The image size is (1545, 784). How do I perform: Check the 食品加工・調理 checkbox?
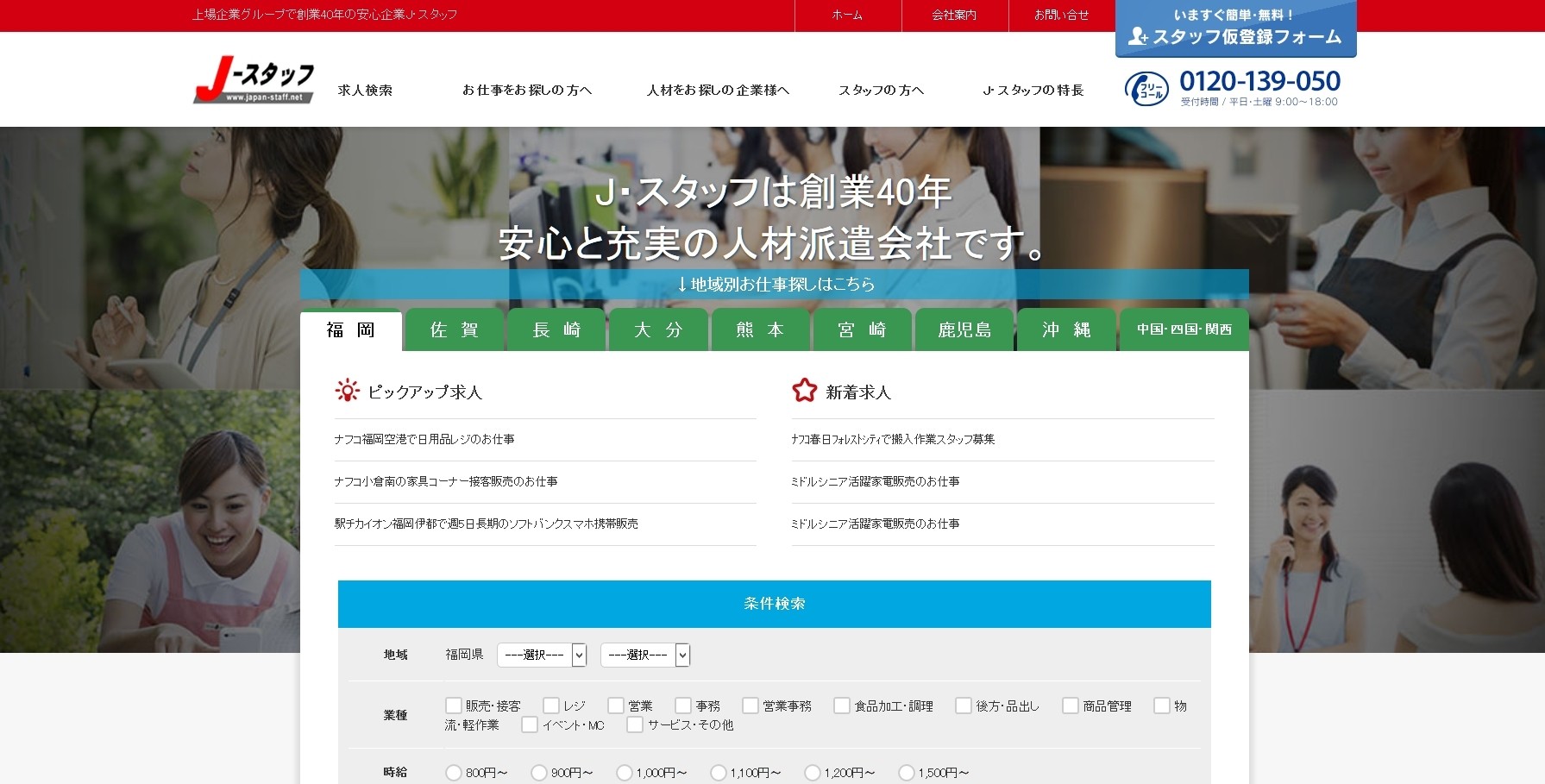[x=842, y=705]
